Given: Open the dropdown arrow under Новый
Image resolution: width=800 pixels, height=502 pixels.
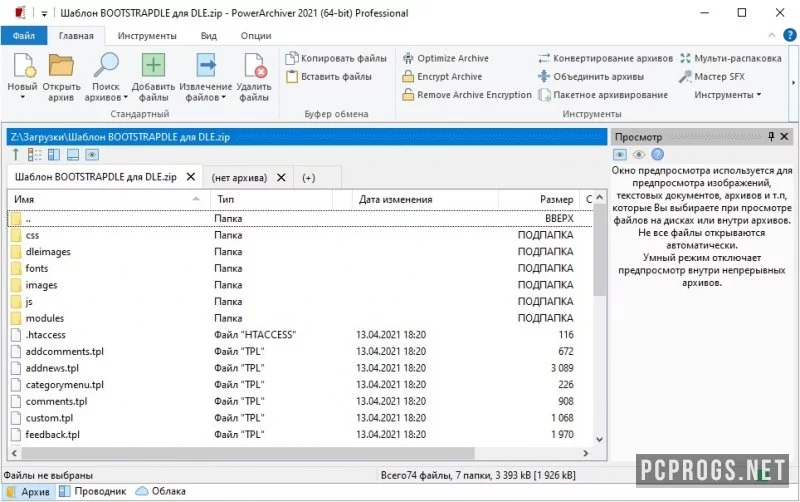Looking at the screenshot, I should pyautogui.click(x=22, y=97).
